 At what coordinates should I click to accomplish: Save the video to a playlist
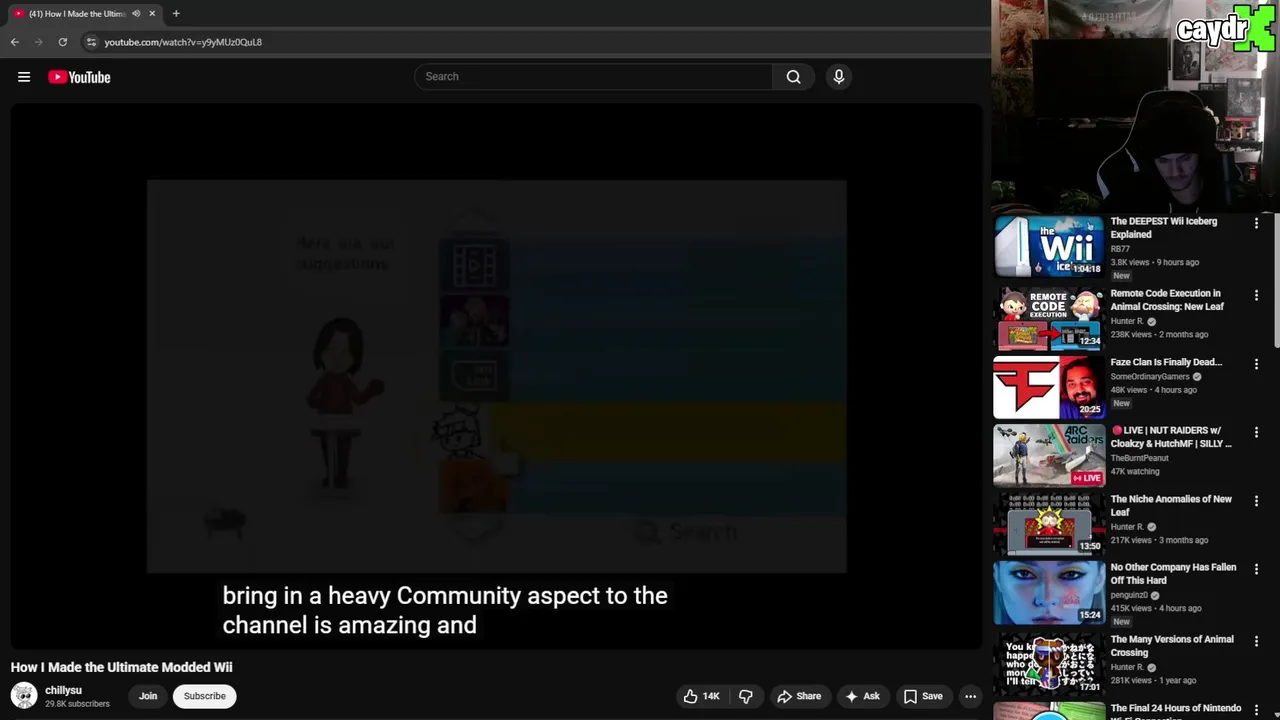[x=923, y=696]
